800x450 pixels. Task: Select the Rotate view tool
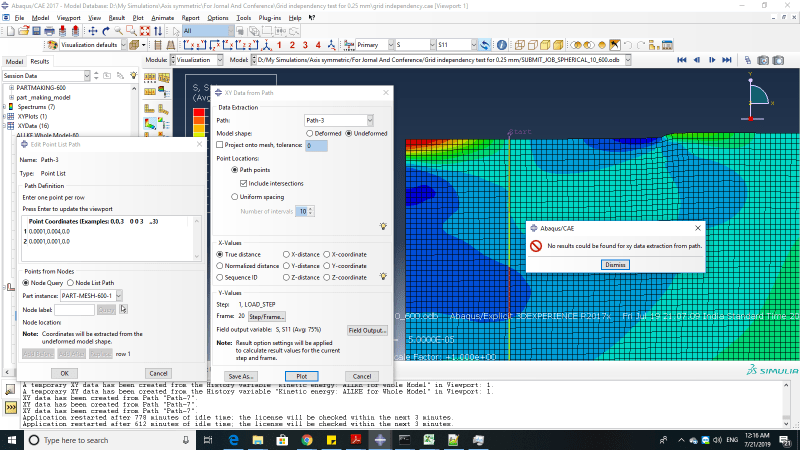(x=106, y=31)
